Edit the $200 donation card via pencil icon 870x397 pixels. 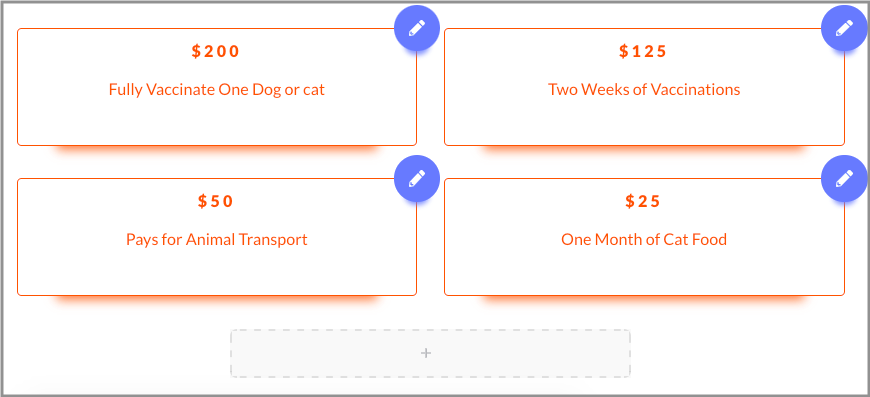pos(417,28)
